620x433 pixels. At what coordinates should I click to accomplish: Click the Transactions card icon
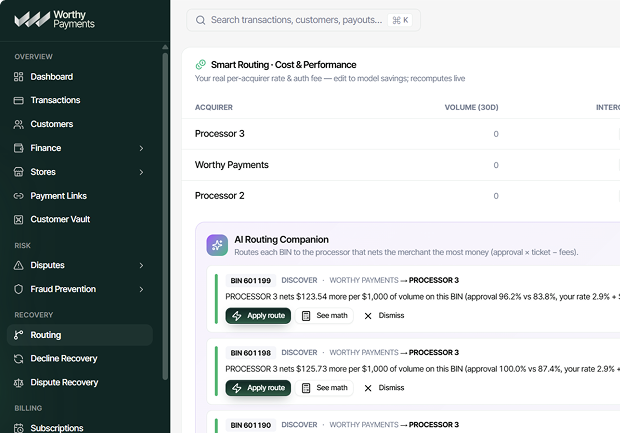click(x=19, y=100)
